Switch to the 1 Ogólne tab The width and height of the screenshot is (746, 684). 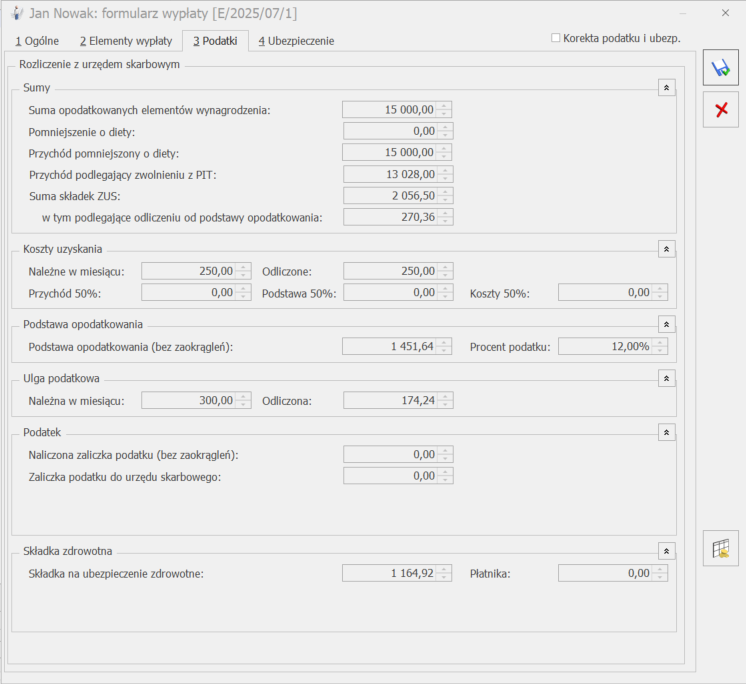point(37,41)
